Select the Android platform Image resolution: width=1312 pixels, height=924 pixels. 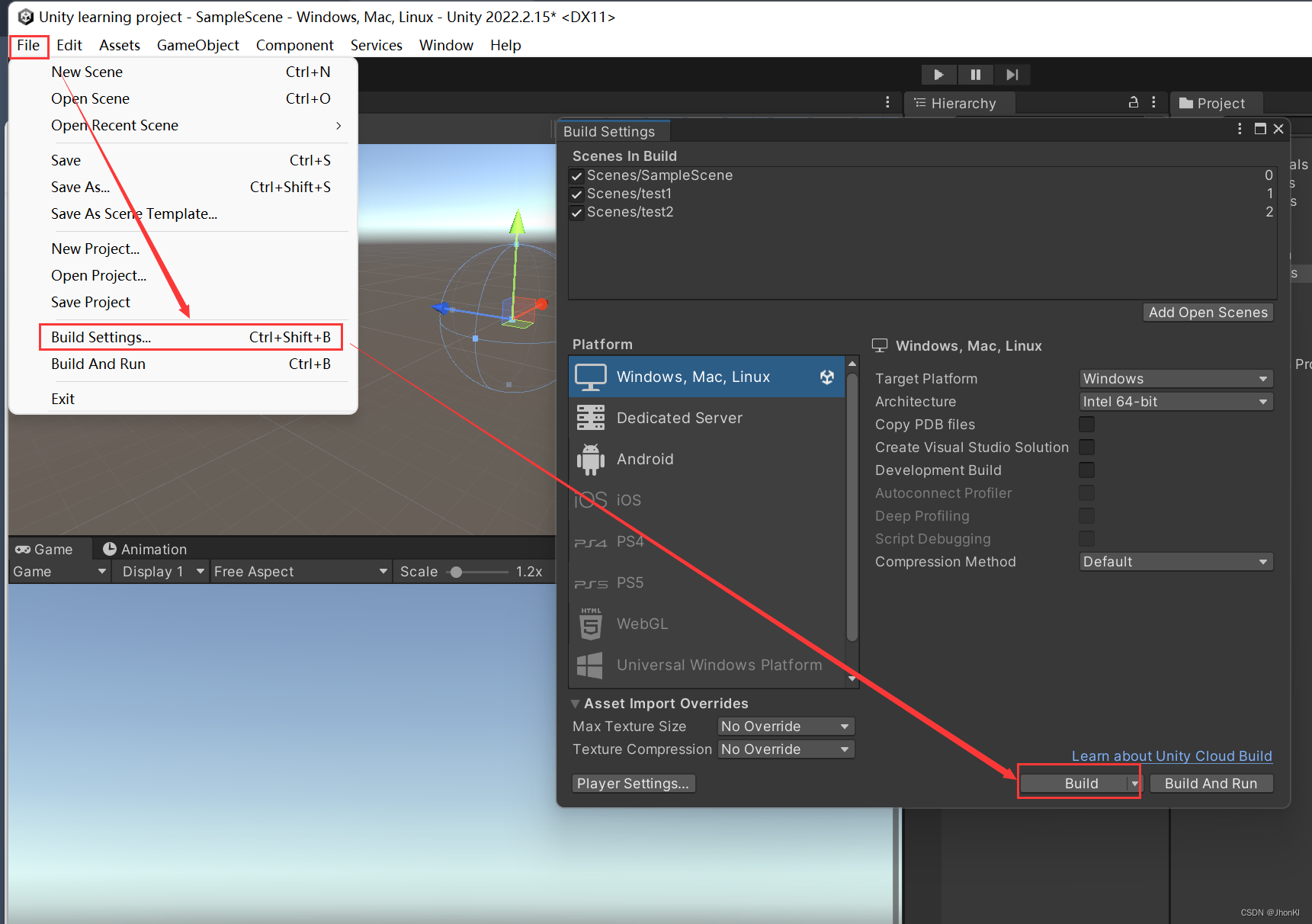pos(706,459)
